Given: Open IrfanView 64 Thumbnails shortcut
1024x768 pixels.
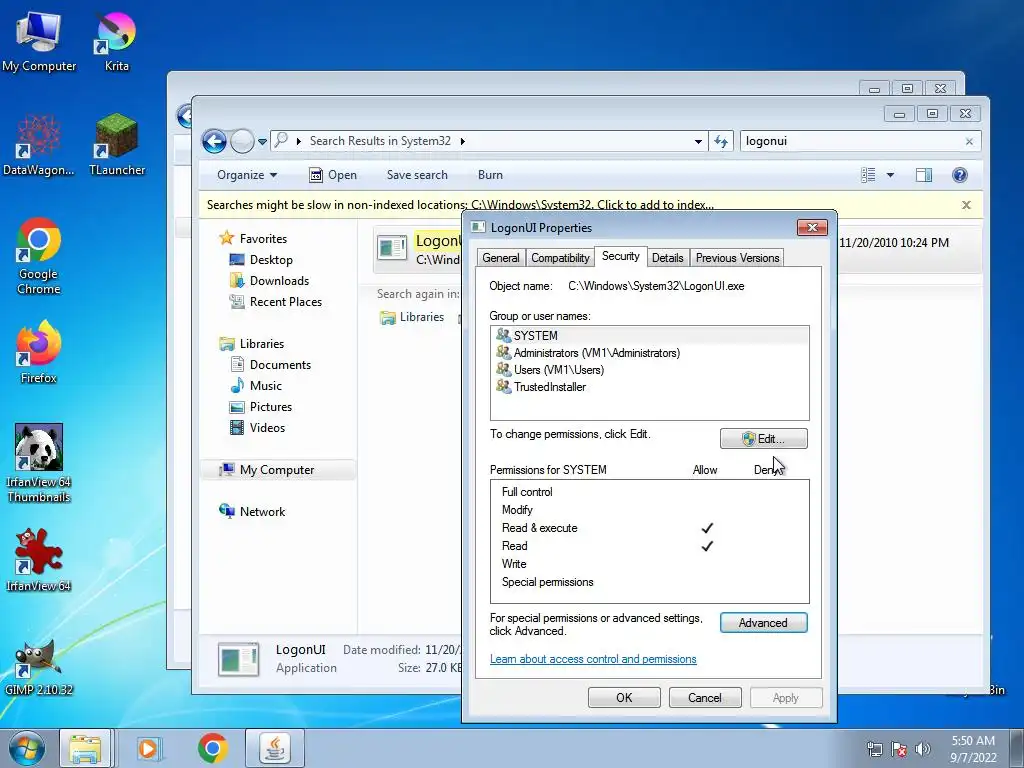Looking at the screenshot, I should 39,463.
